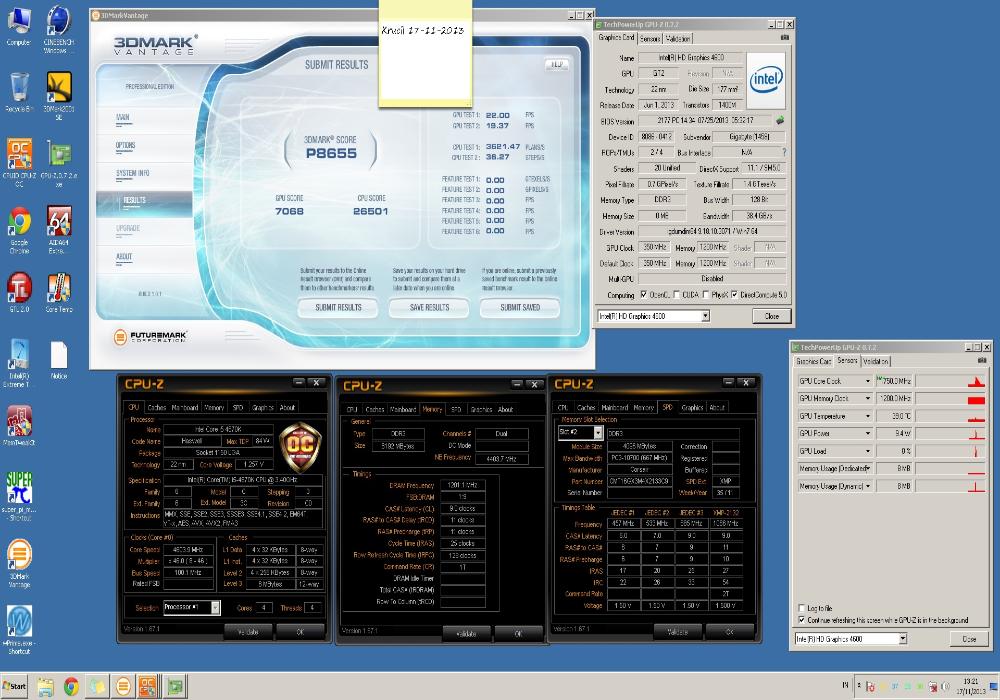The height and width of the screenshot is (700, 1000).
Task: Open Windows Explorer from the taskbar
Action: (45, 687)
